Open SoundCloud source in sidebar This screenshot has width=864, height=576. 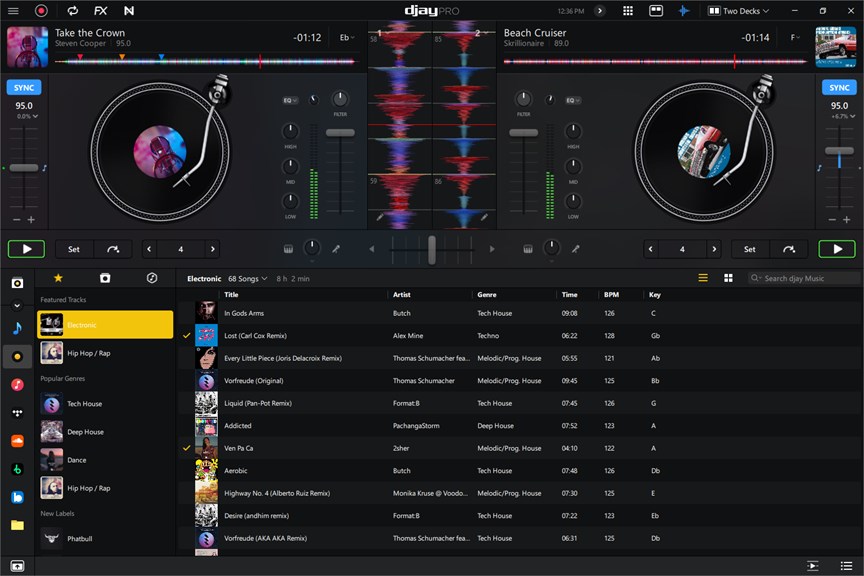tap(17, 441)
